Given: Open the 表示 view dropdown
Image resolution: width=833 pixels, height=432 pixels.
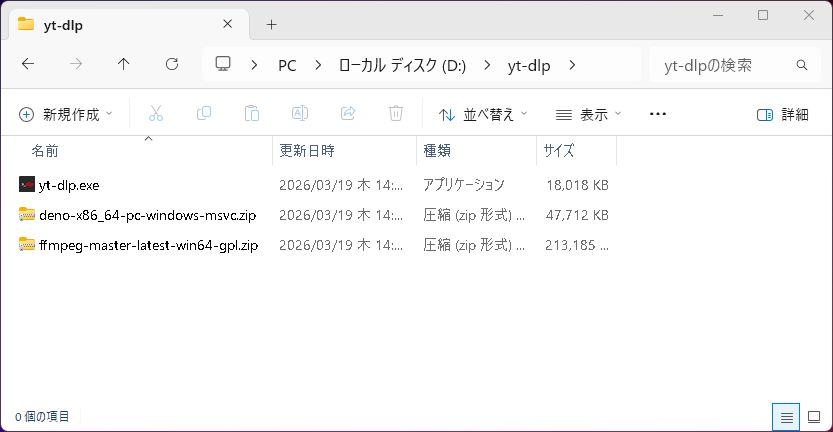Looking at the screenshot, I should [x=588, y=114].
